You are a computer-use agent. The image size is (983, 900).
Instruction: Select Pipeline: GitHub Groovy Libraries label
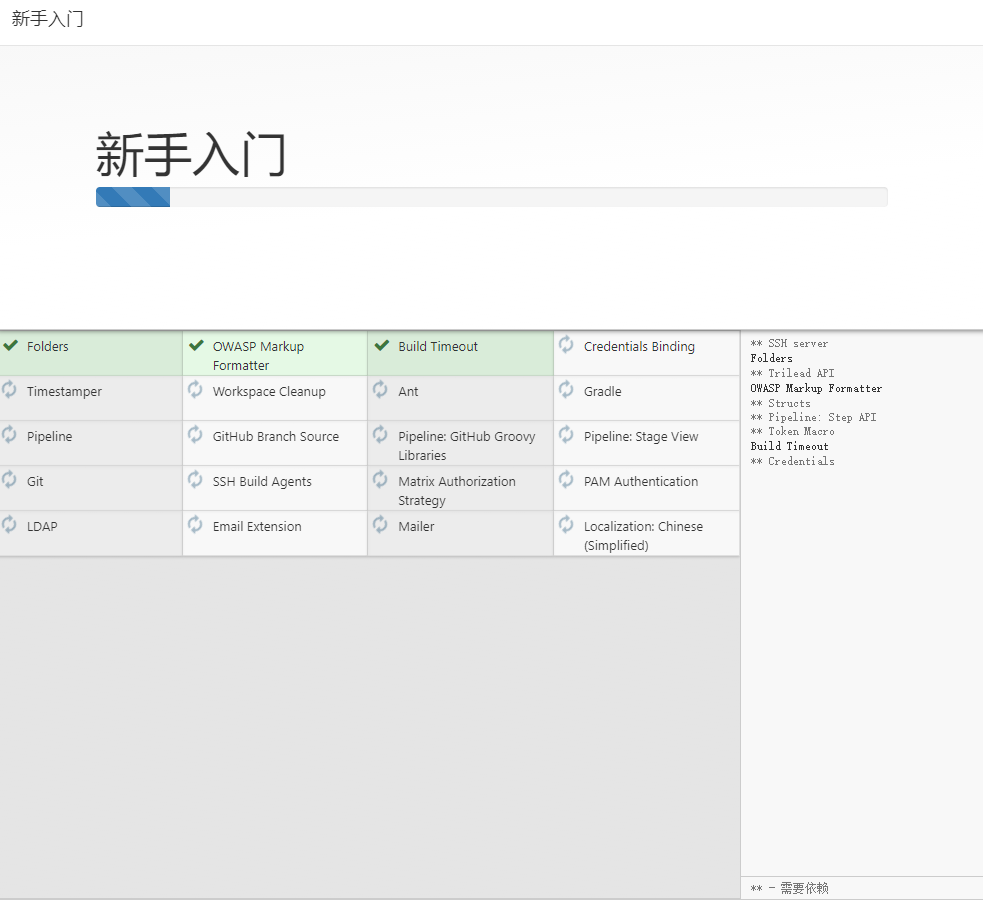466,446
